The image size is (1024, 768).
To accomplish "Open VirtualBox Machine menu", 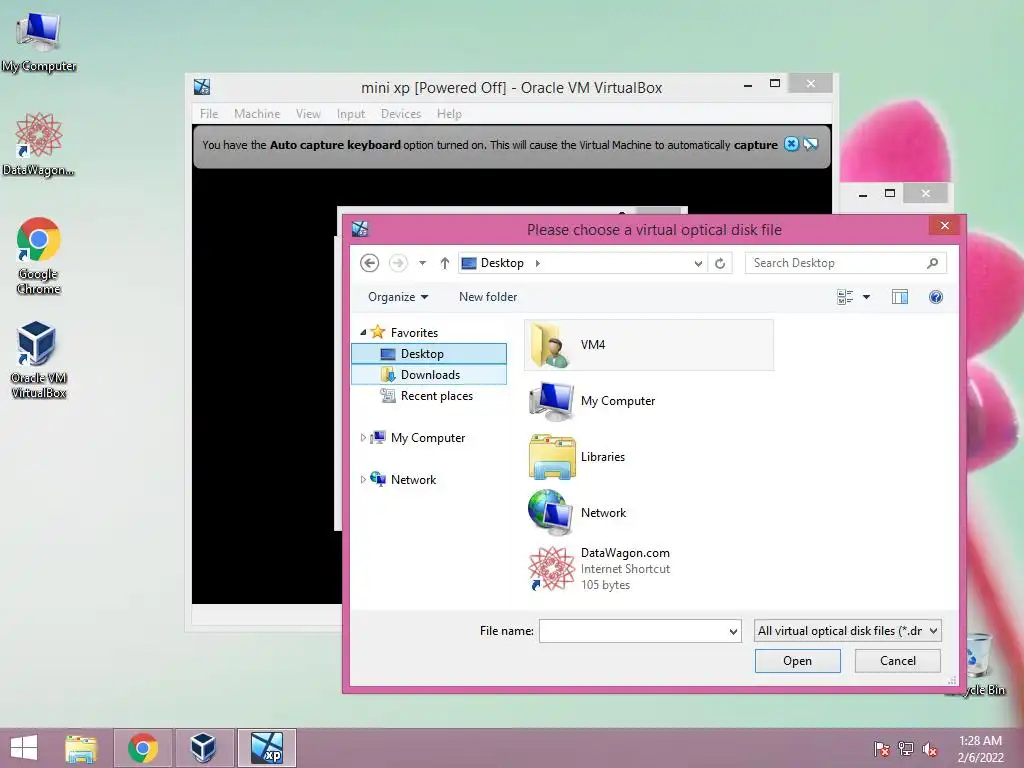I will tap(257, 114).
